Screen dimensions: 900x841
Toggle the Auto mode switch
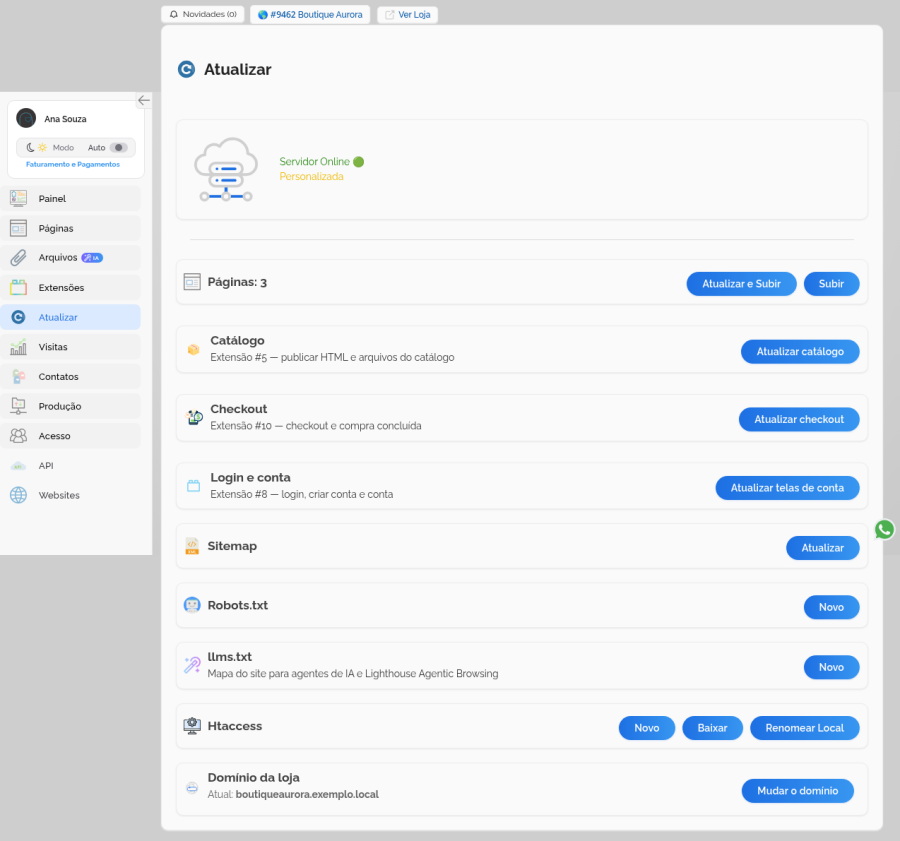pyautogui.click(x=118, y=148)
